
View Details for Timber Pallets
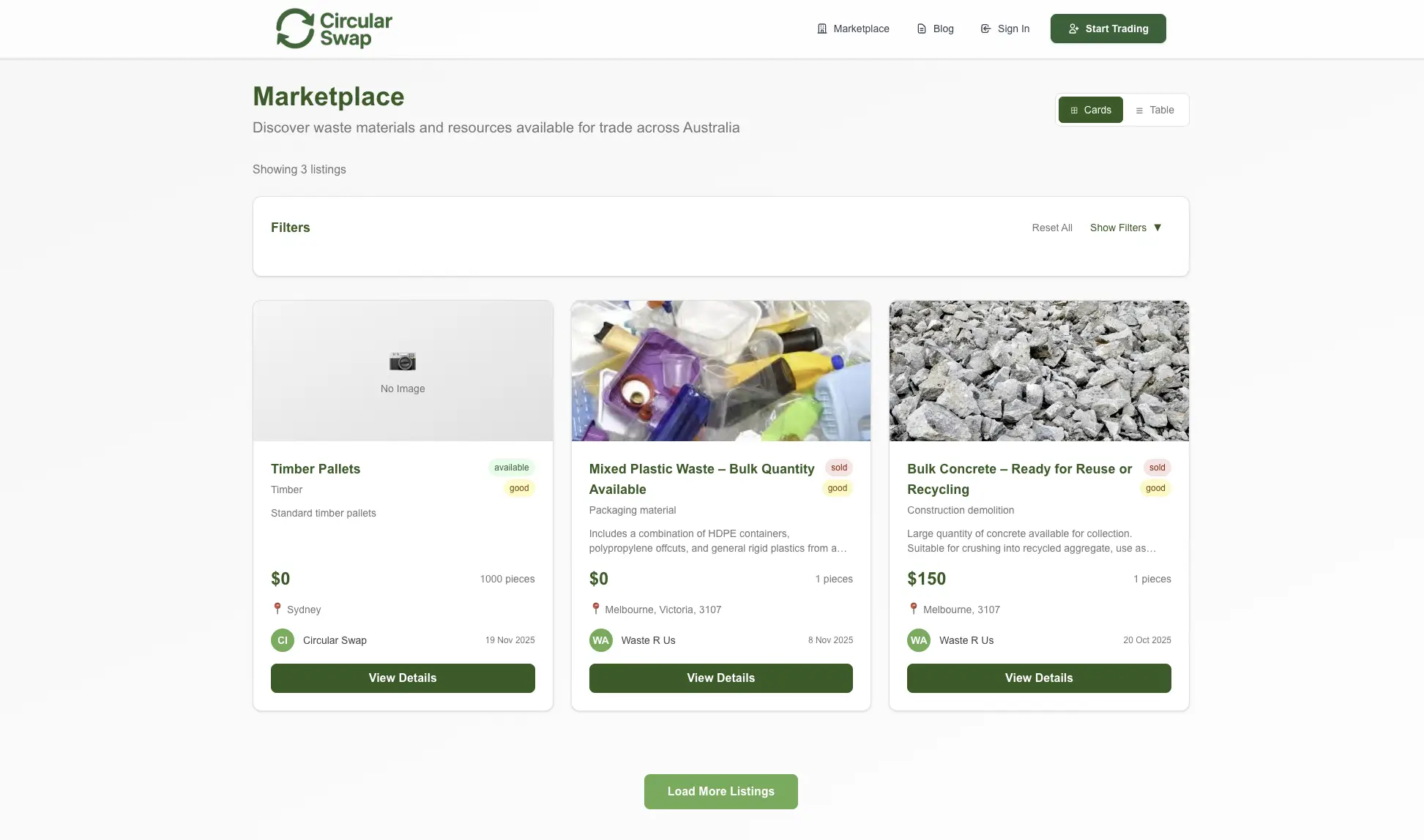[403, 678]
